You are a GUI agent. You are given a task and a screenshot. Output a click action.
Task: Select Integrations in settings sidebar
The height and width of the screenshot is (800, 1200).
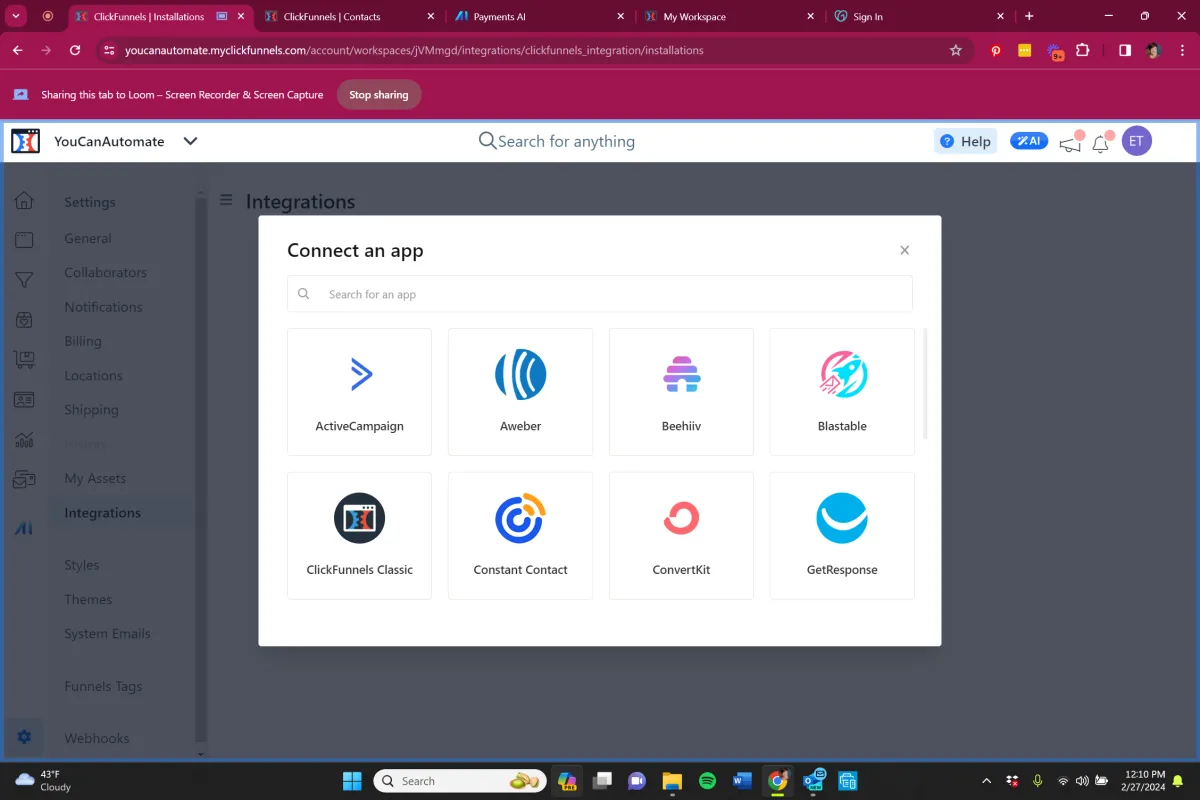coord(102,513)
